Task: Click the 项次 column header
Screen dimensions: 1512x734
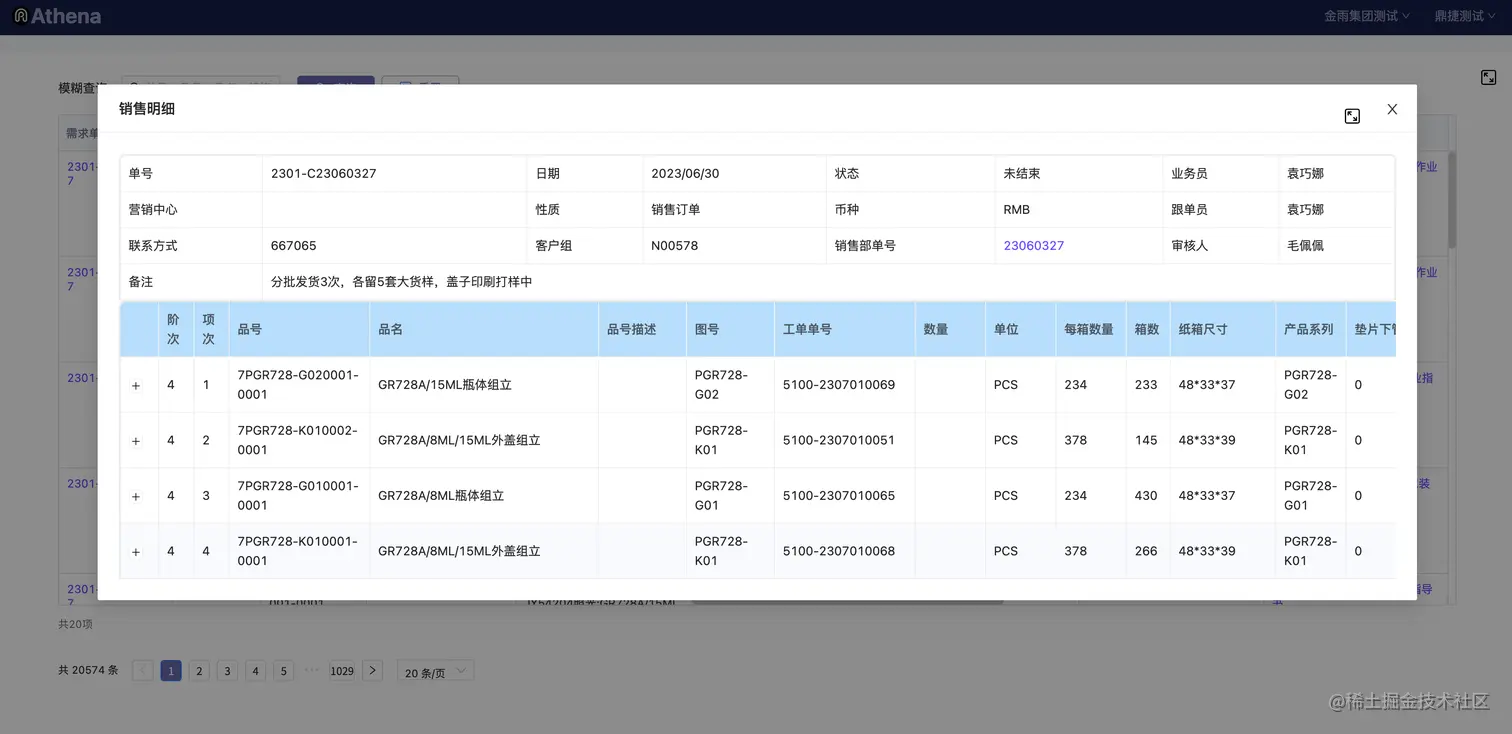Action: (x=209, y=329)
